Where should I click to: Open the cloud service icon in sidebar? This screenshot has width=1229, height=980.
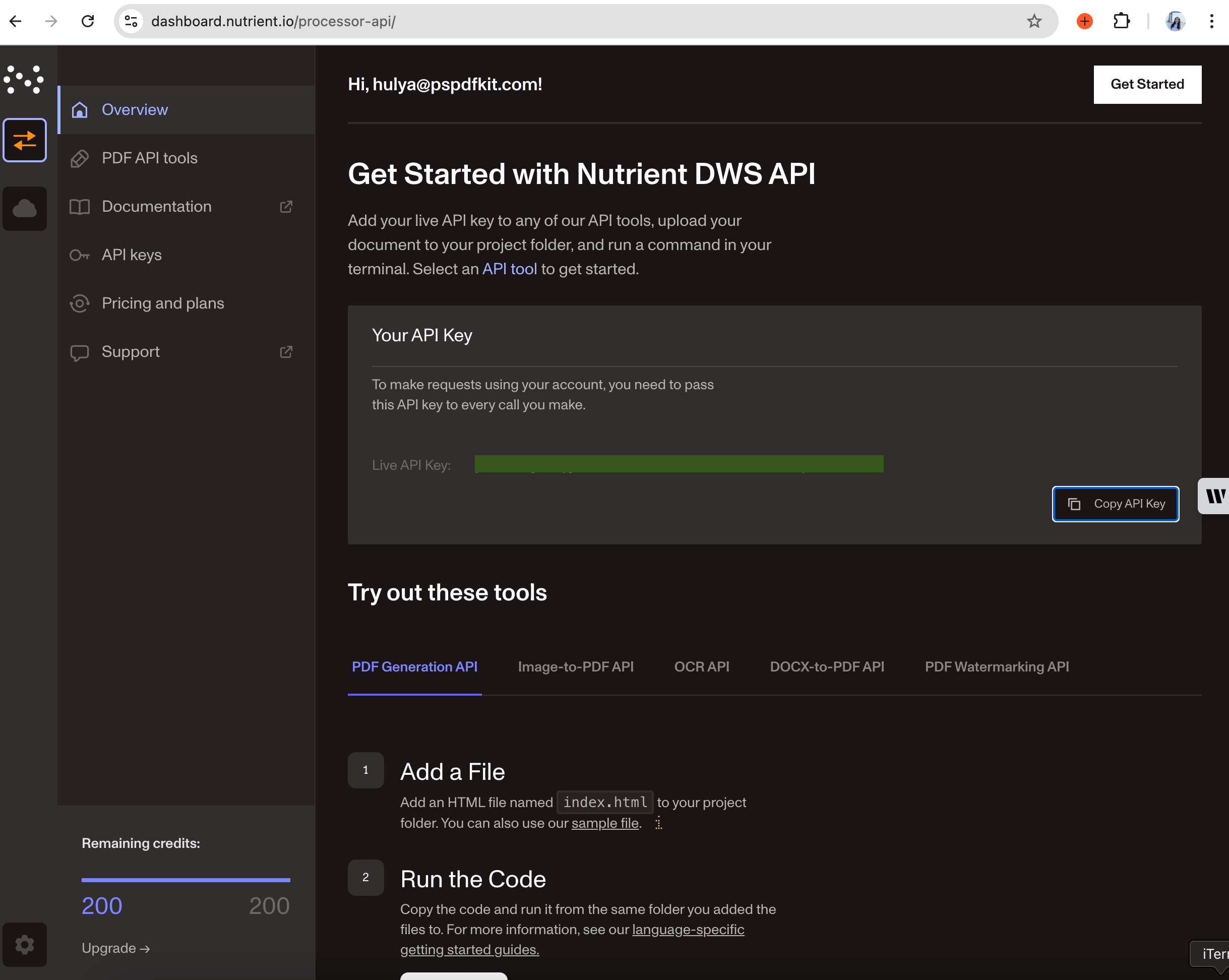coord(25,209)
